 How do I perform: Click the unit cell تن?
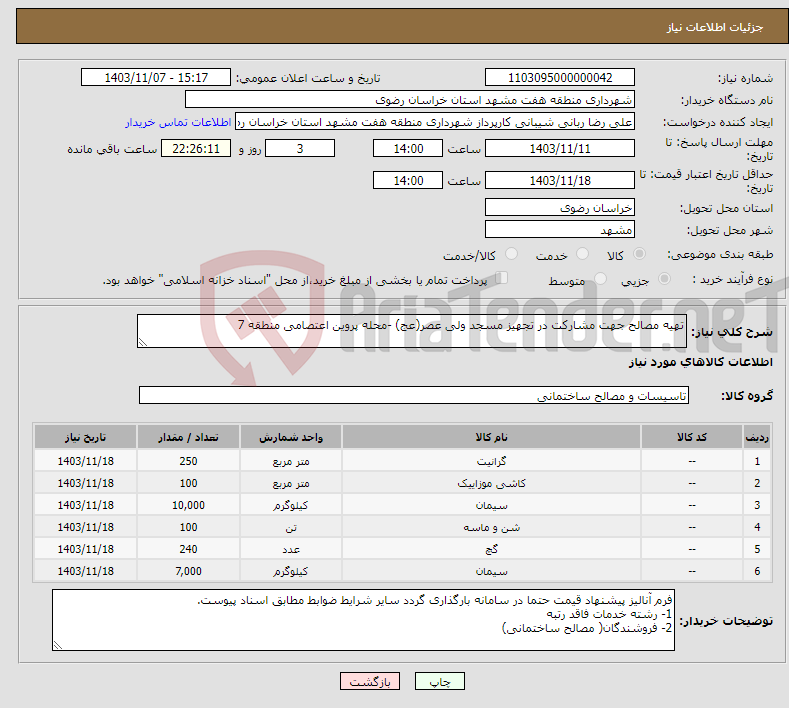(x=291, y=527)
